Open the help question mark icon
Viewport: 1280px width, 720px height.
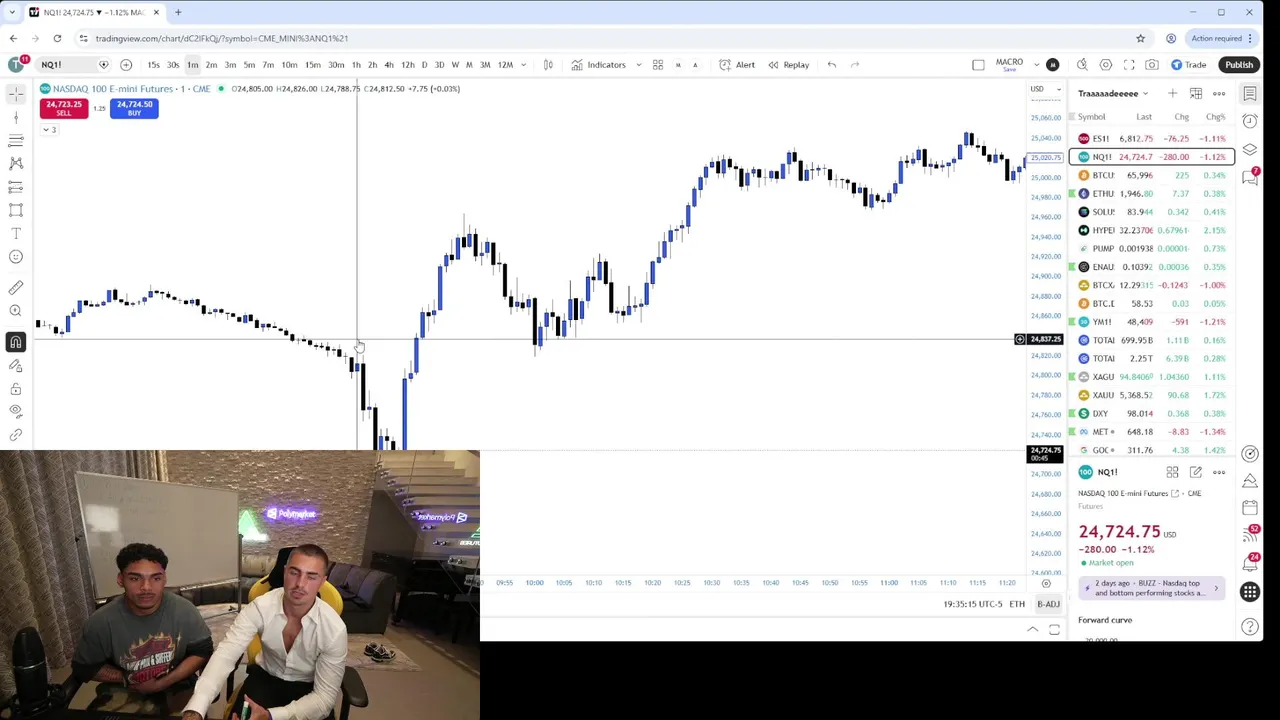(x=1250, y=627)
